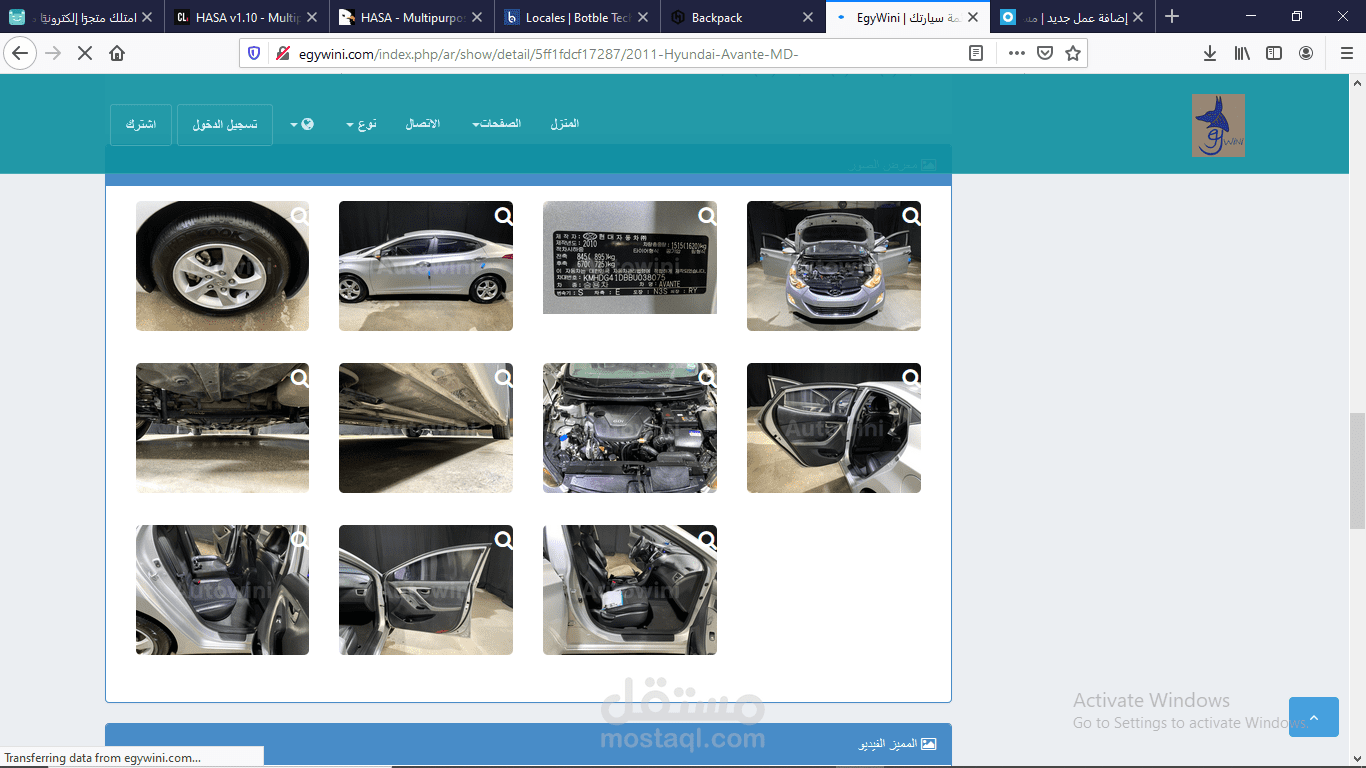Open Firefox library icon
Viewport: 1366px width, 768px height.
(x=1242, y=53)
